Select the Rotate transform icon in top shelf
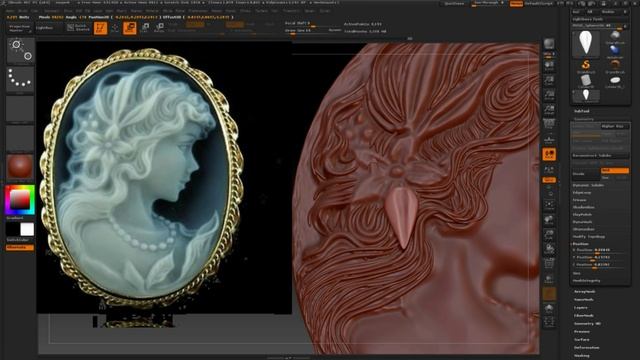Viewport: 640px width, 360px height. point(160,28)
